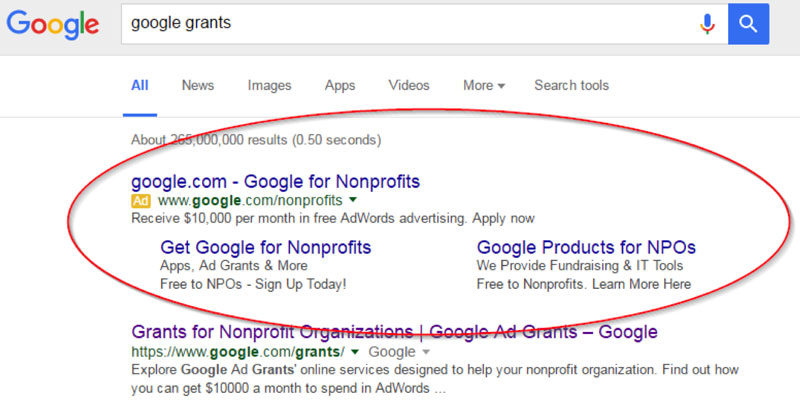The width and height of the screenshot is (800, 400).
Task: Expand the More search category dropdown
Action: point(484,85)
